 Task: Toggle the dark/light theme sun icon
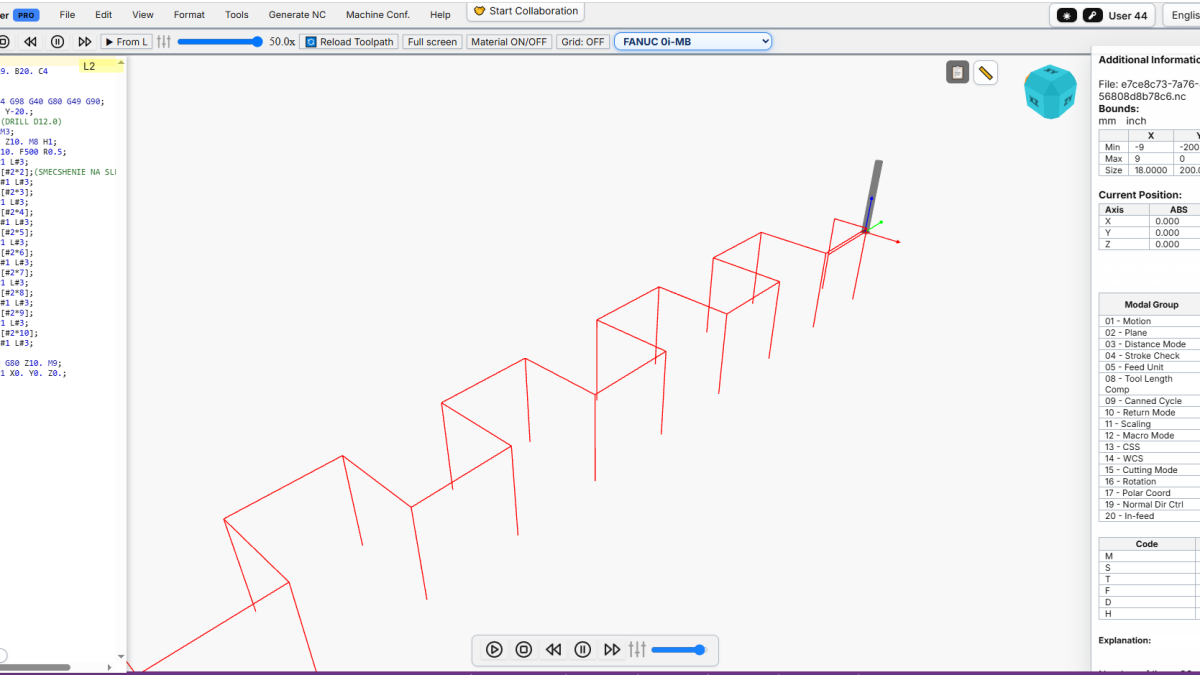(1067, 16)
